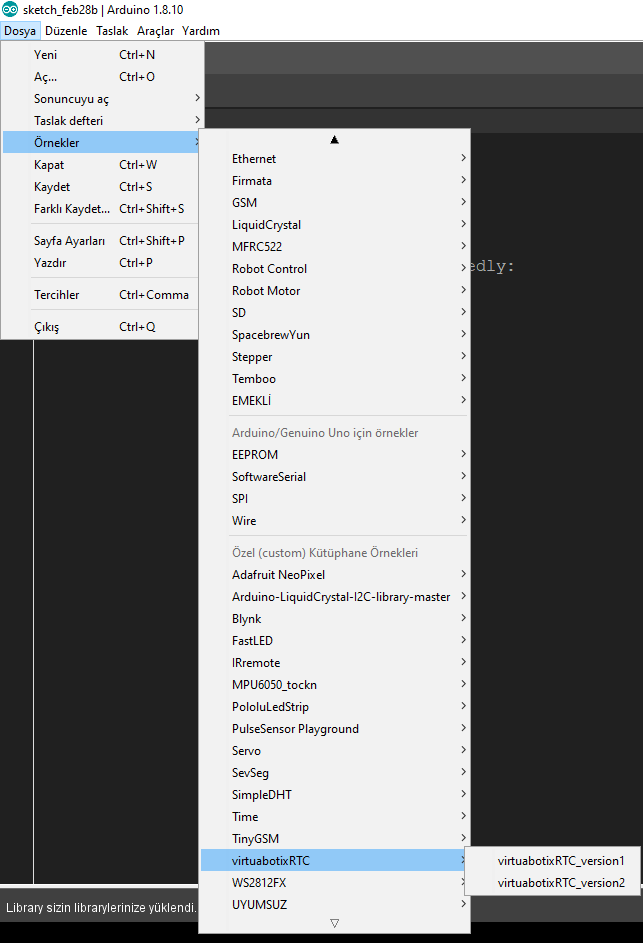Open Stepper examples submenu
The height and width of the screenshot is (943, 643).
pyautogui.click(x=334, y=357)
